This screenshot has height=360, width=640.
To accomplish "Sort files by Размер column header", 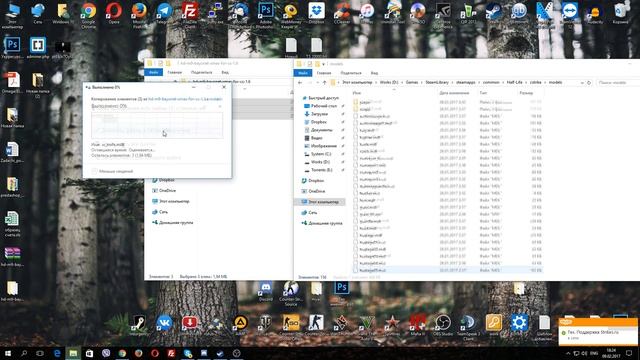I will [526, 93].
